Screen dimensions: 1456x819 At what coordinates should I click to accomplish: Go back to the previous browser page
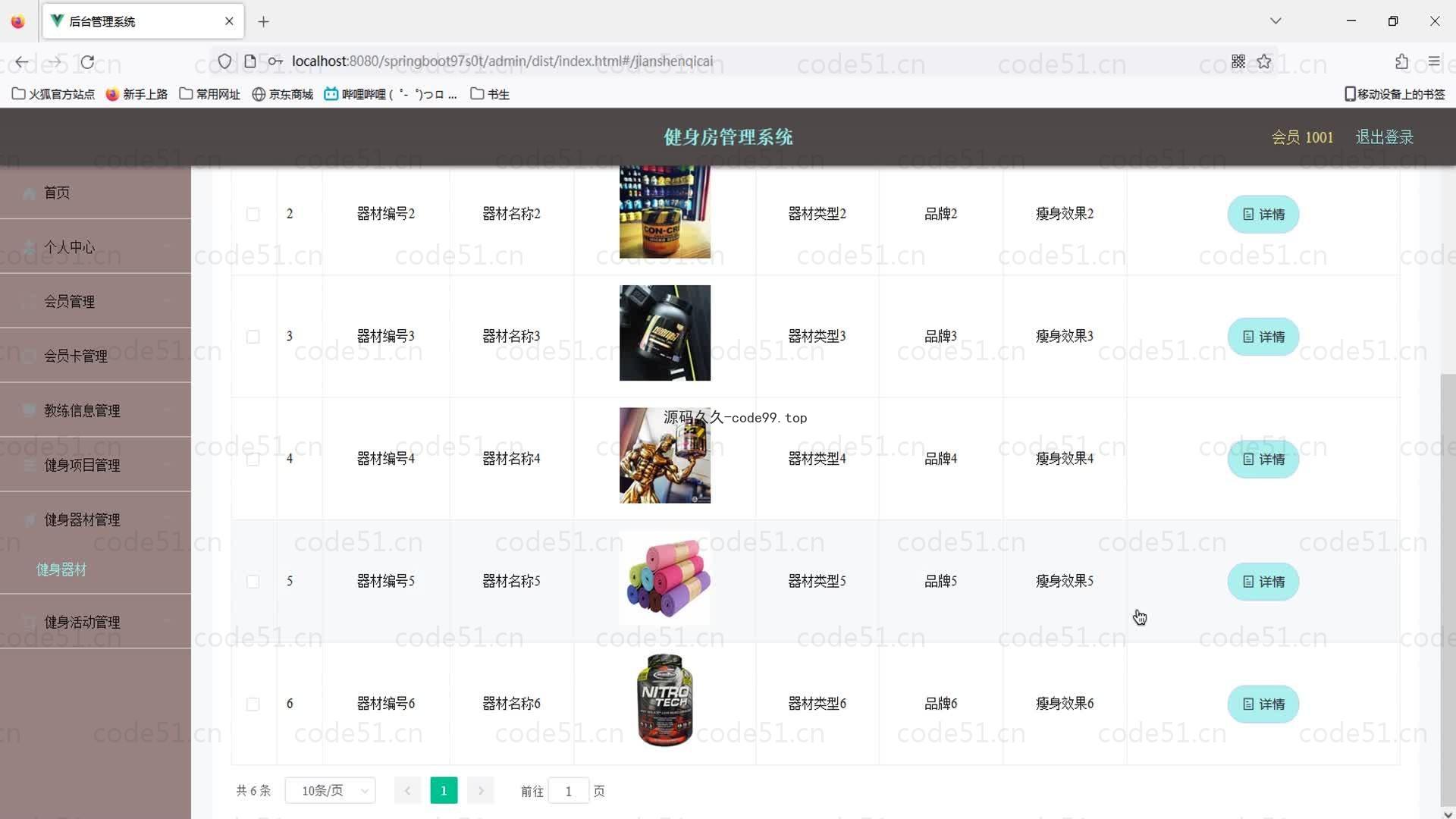point(22,61)
